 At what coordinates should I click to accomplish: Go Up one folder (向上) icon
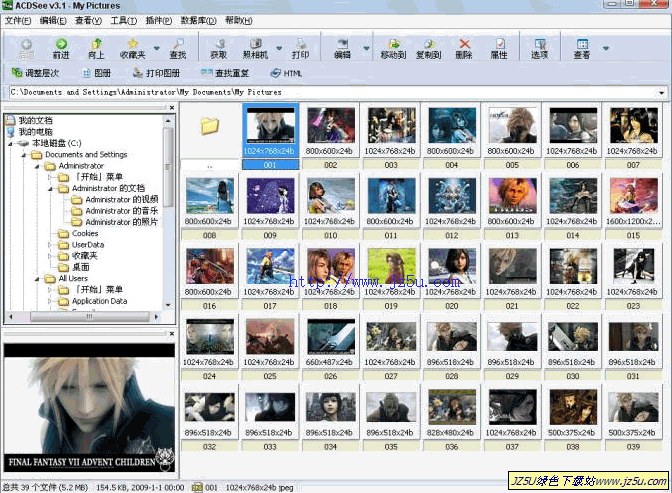point(96,48)
